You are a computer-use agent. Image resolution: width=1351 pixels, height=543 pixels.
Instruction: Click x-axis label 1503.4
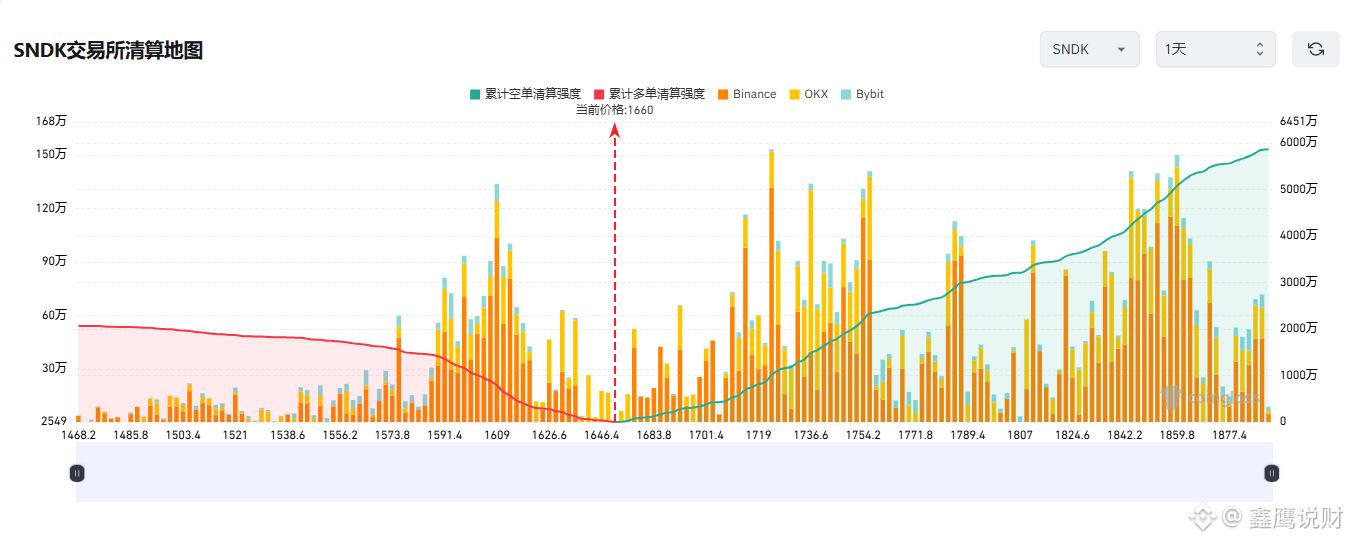click(183, 435)
